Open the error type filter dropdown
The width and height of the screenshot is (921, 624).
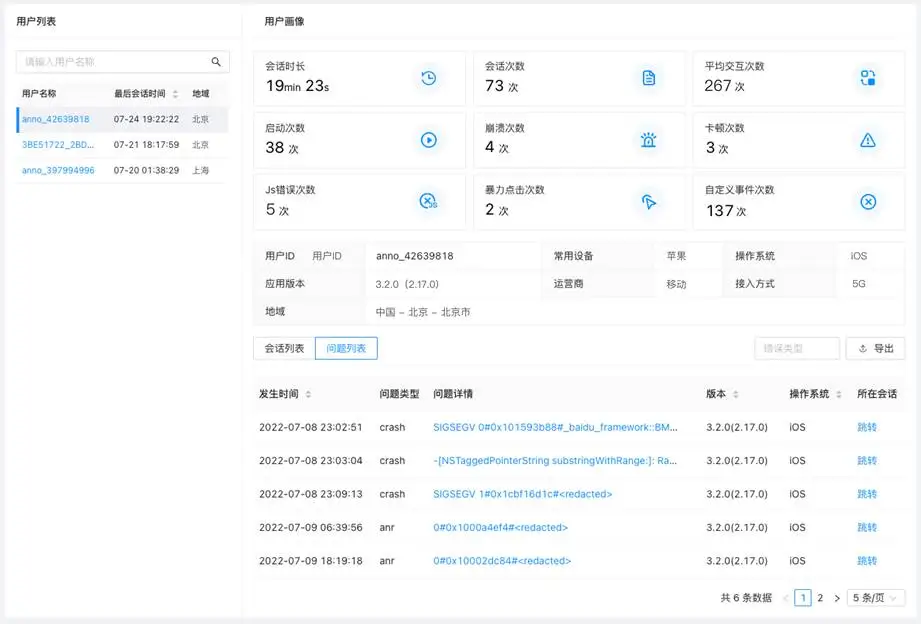tap(796, 348)
